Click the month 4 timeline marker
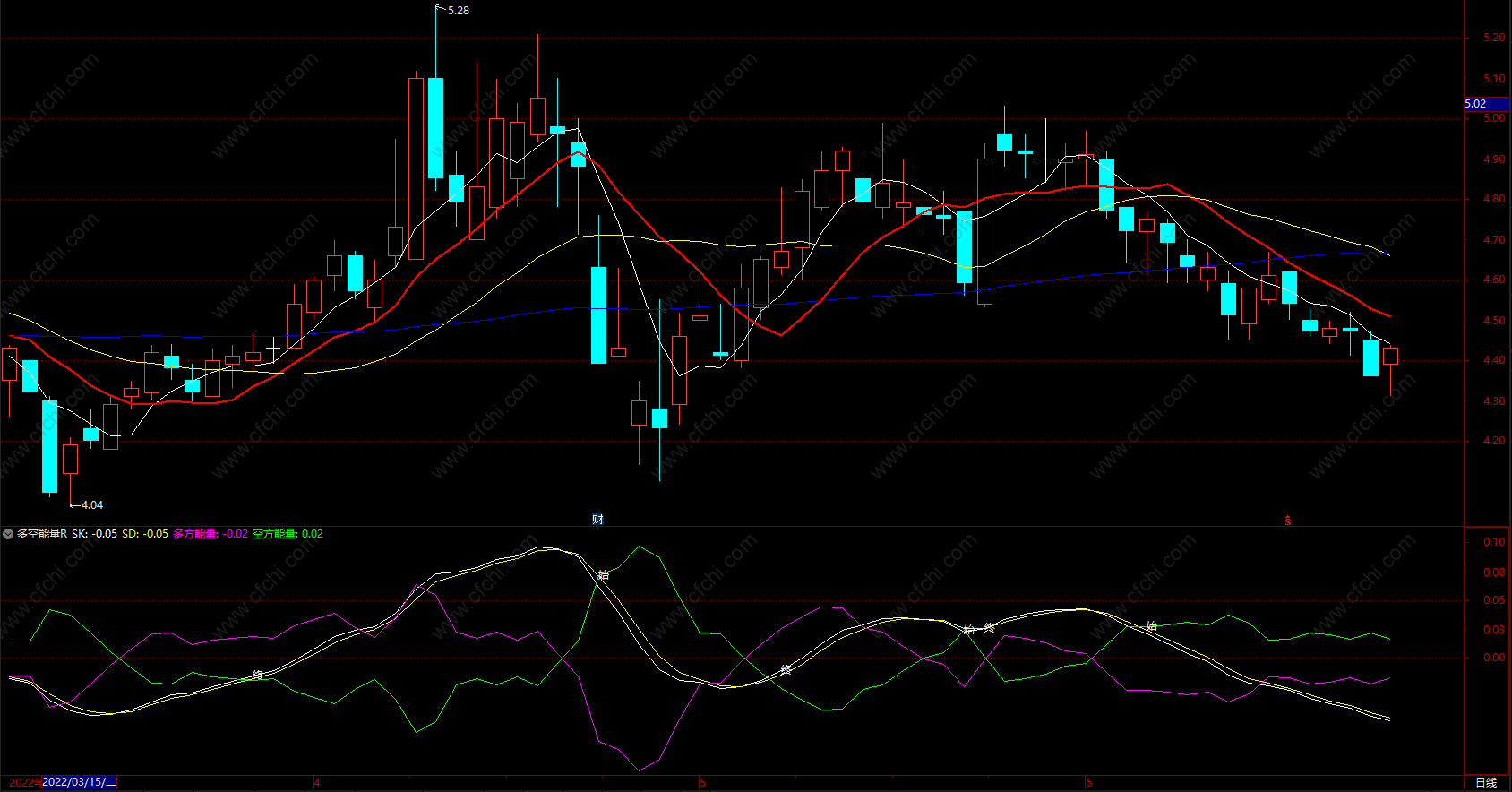 click(x=316, y=783)
